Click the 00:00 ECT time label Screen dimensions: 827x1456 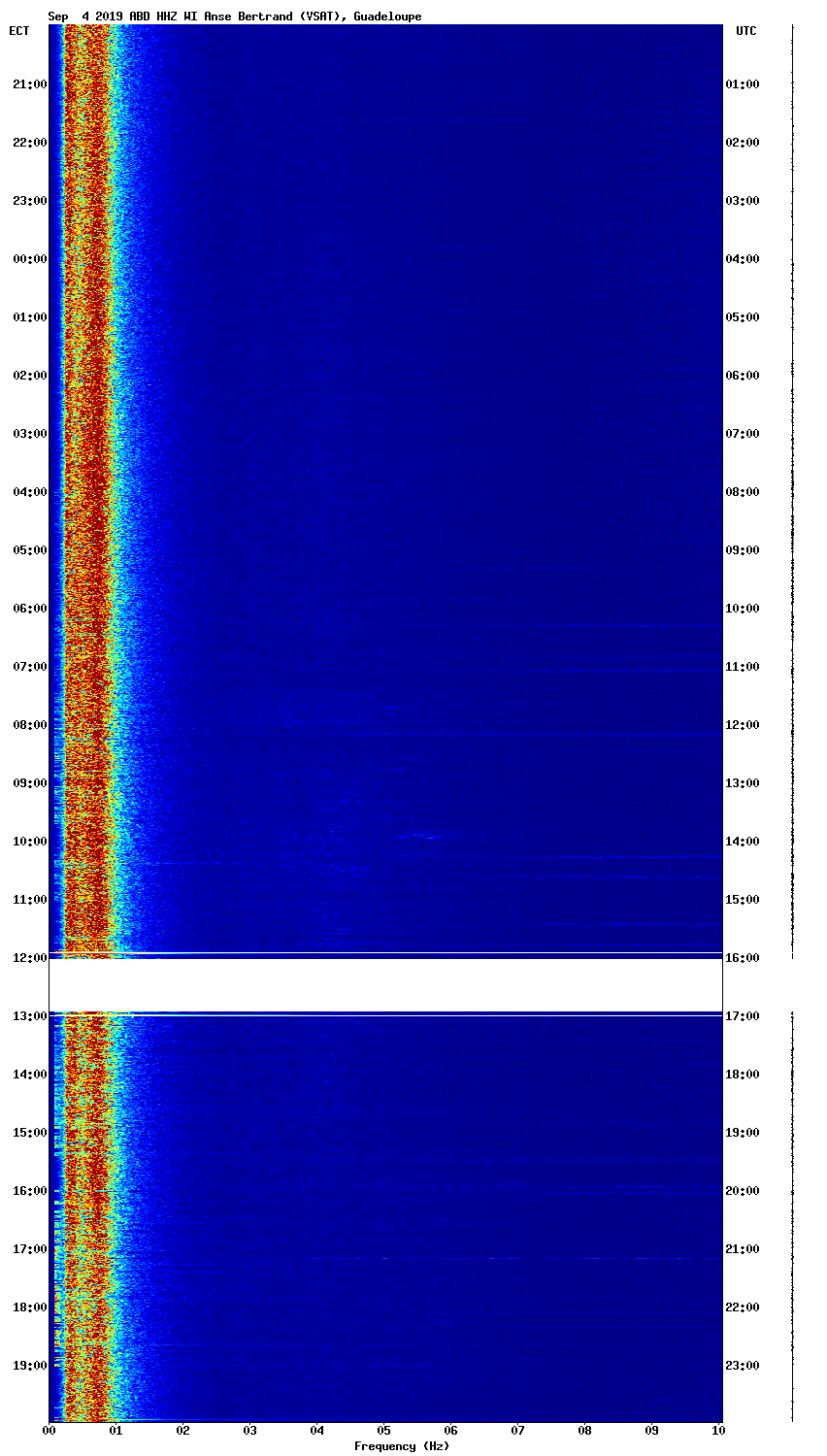[x=29, y=259]
